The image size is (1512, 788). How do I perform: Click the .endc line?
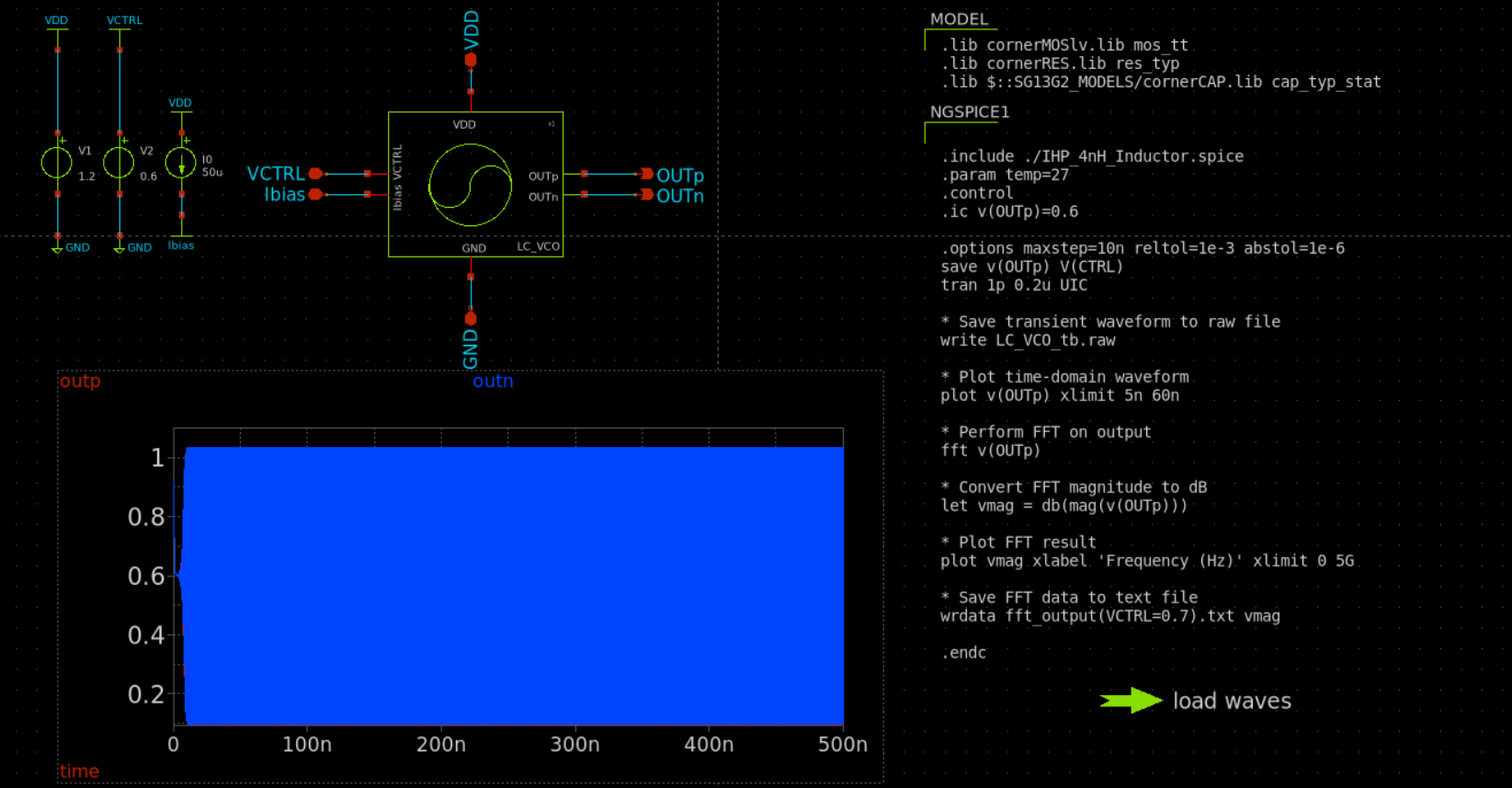pos(963,653)
